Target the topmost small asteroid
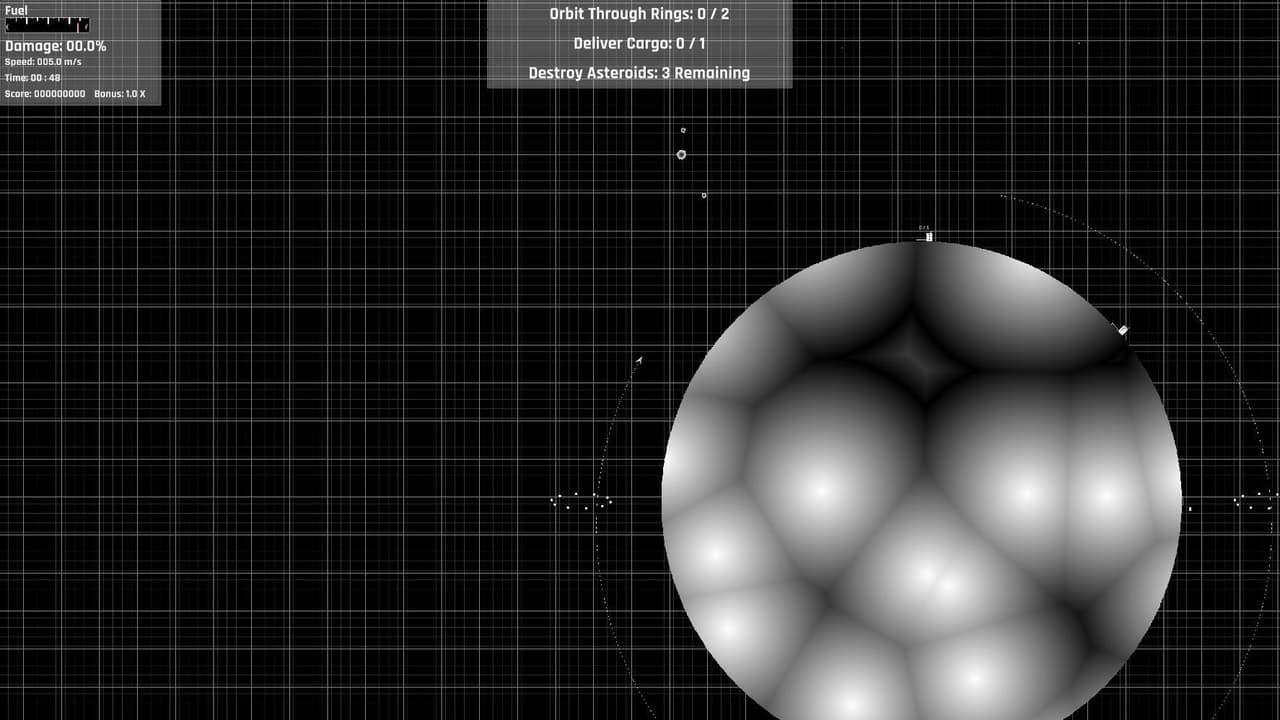 [683, 130]
